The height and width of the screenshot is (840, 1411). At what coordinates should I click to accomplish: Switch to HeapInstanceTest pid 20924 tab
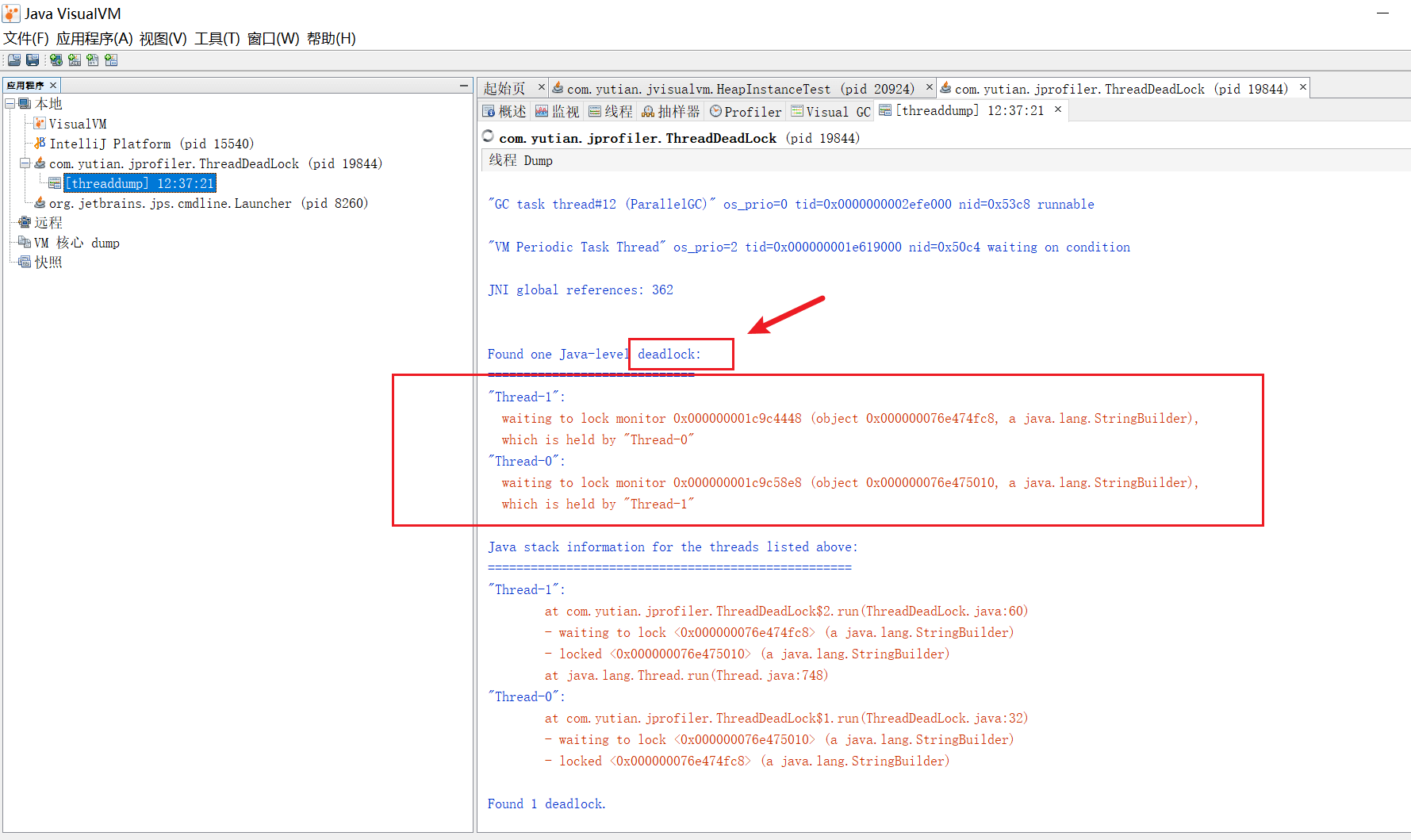(733, 89)
